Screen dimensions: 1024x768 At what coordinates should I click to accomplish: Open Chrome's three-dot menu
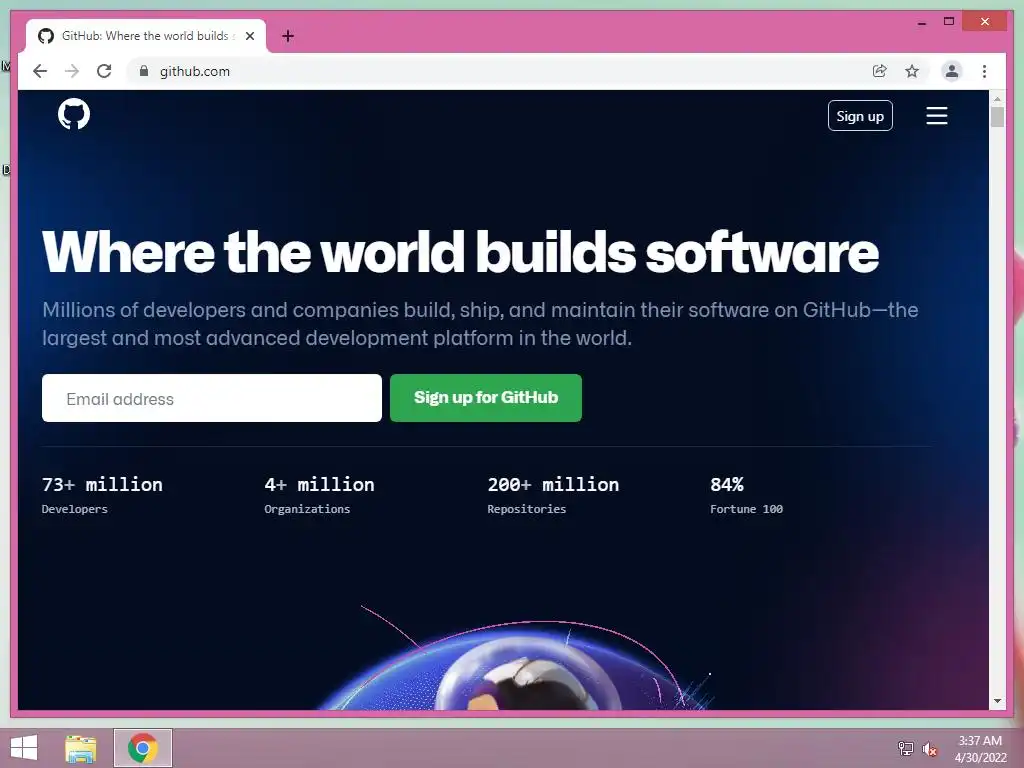[984, 71]
